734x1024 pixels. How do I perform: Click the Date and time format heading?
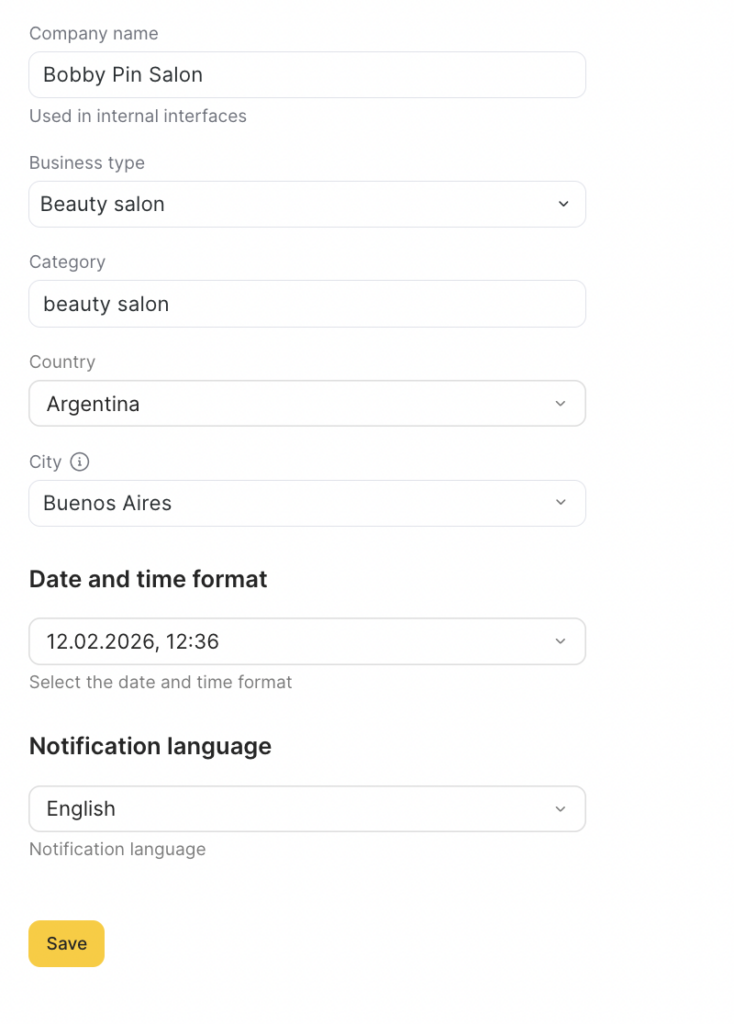point(148,579)
